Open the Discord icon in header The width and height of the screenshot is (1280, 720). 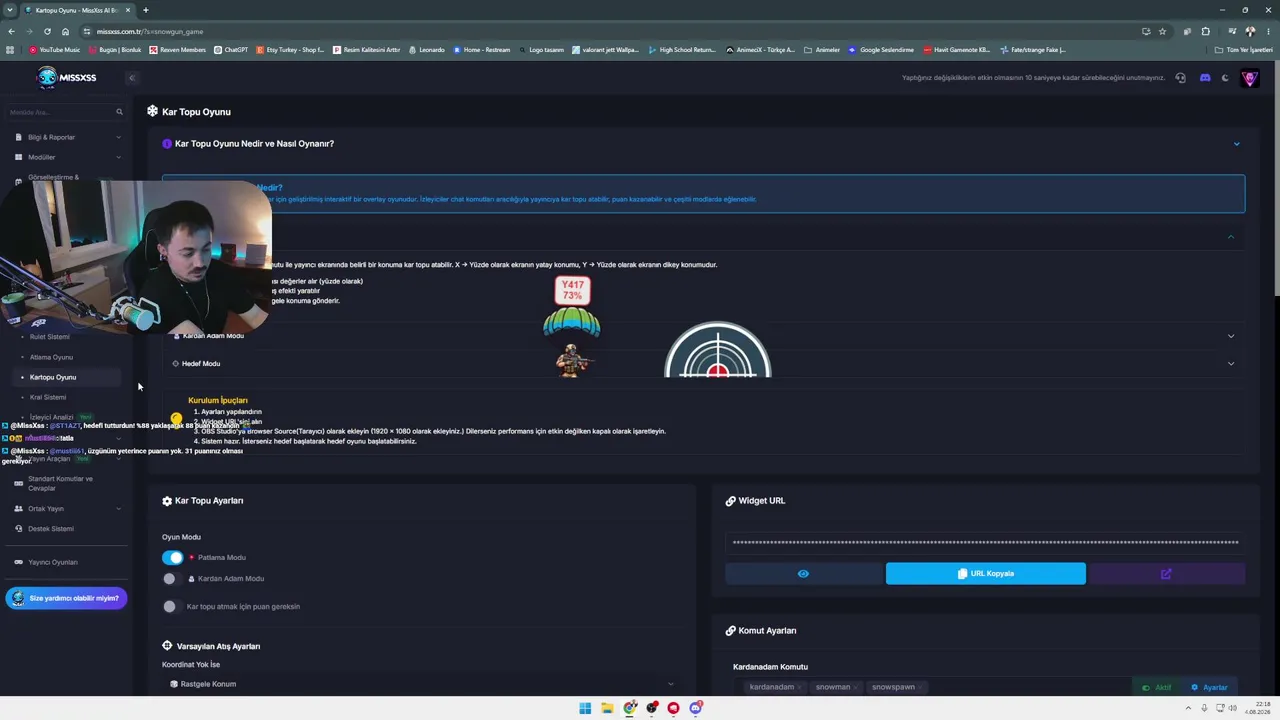point(1205,78)
